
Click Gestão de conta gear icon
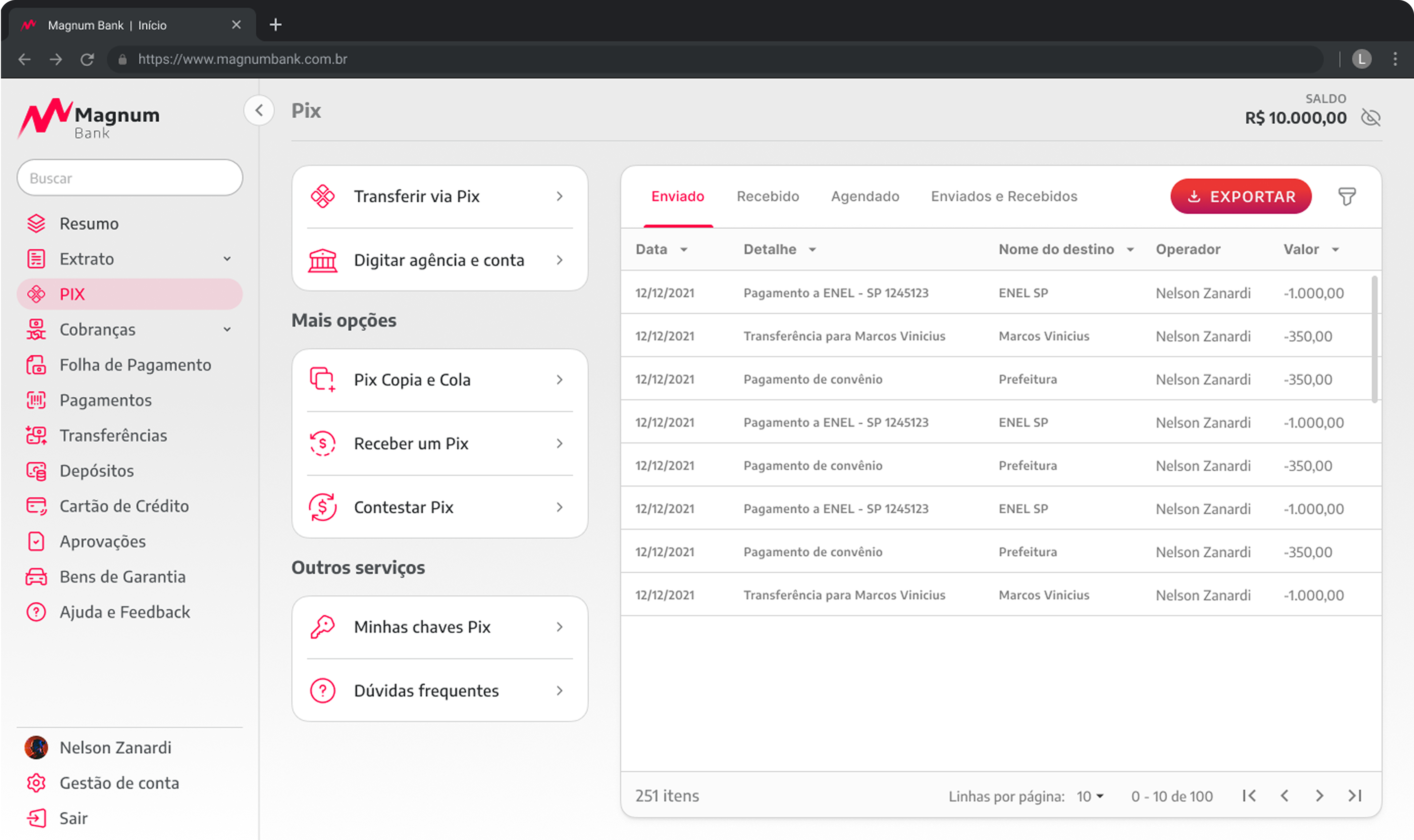(36, 783)
